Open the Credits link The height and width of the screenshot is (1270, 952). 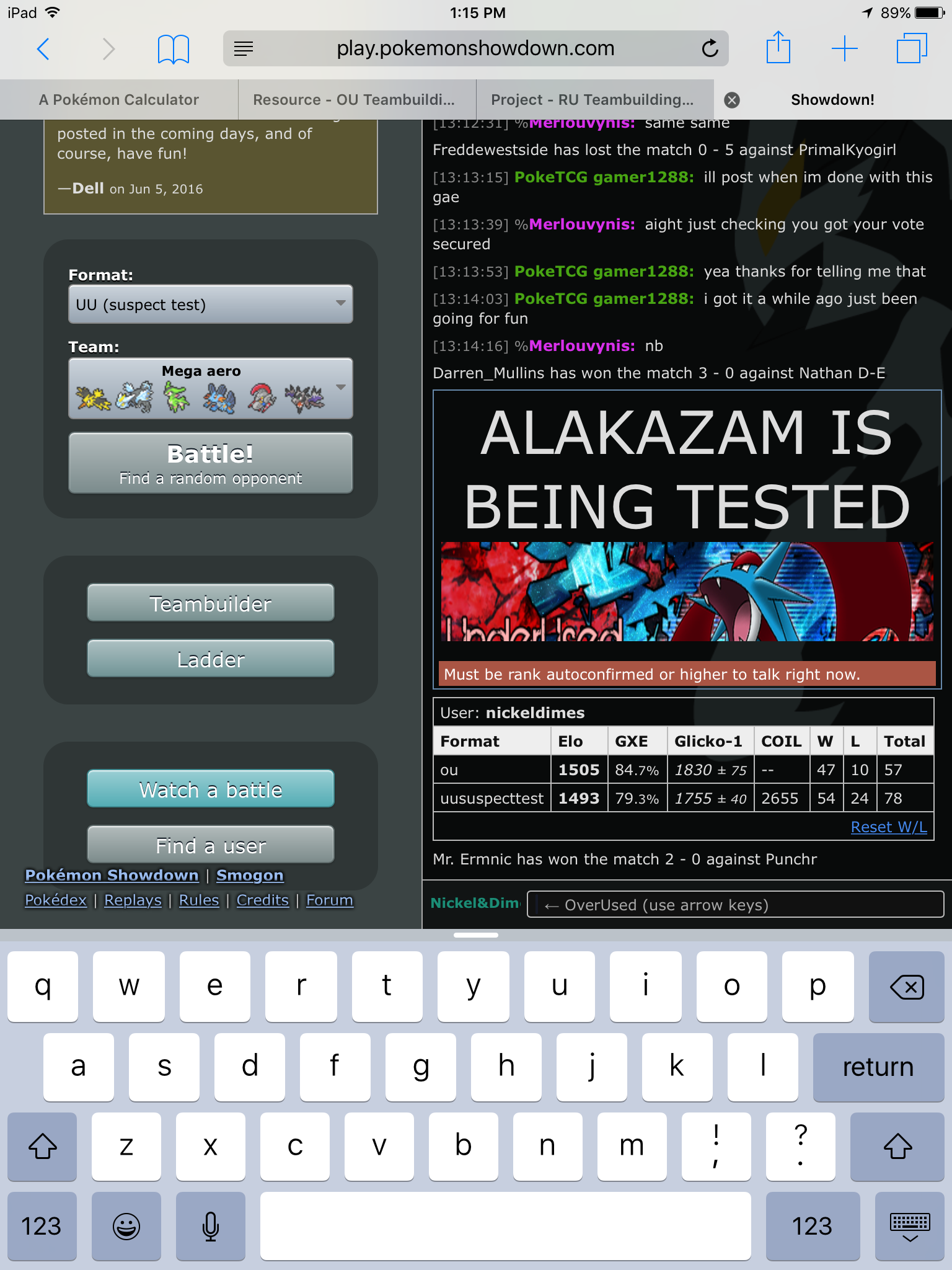point(263,900)
